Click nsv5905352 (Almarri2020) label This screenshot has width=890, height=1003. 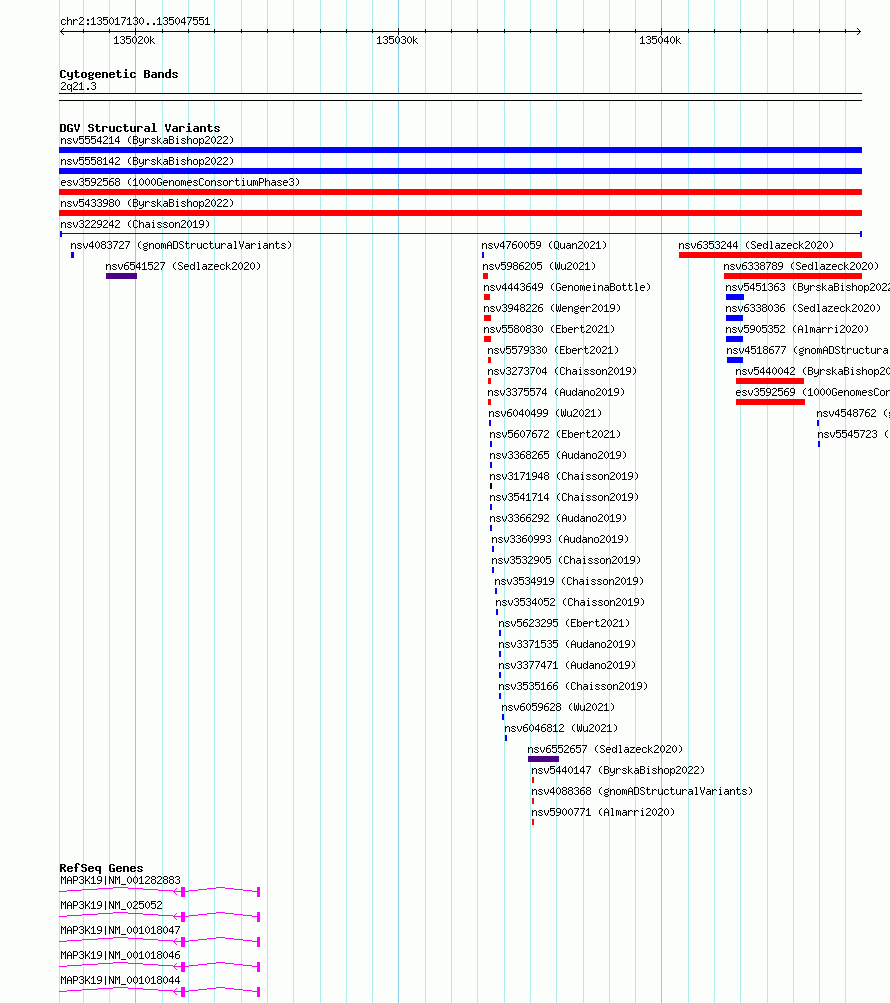click(x=797, y=329)
